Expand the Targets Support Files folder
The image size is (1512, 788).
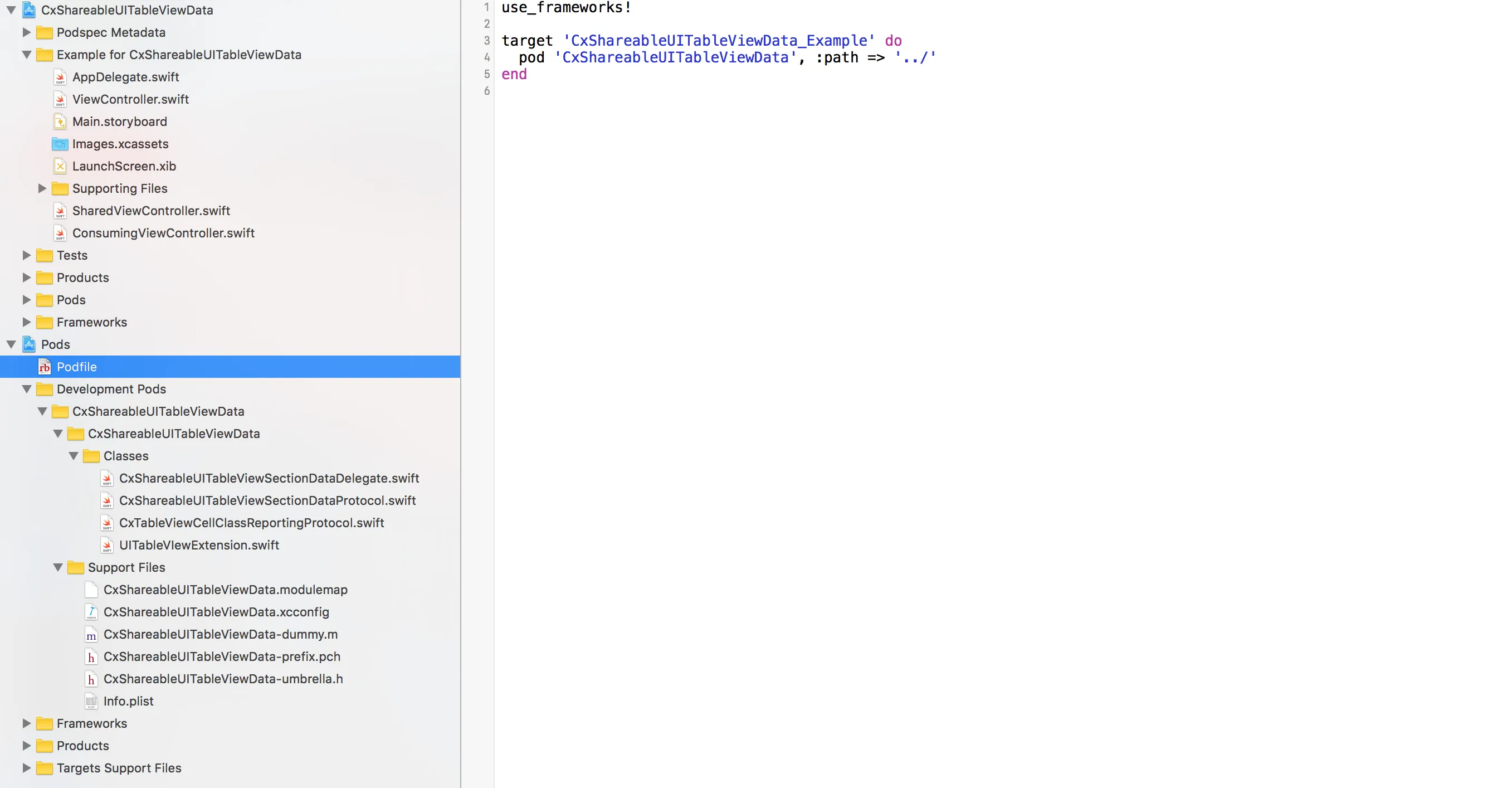click(26, 768)
